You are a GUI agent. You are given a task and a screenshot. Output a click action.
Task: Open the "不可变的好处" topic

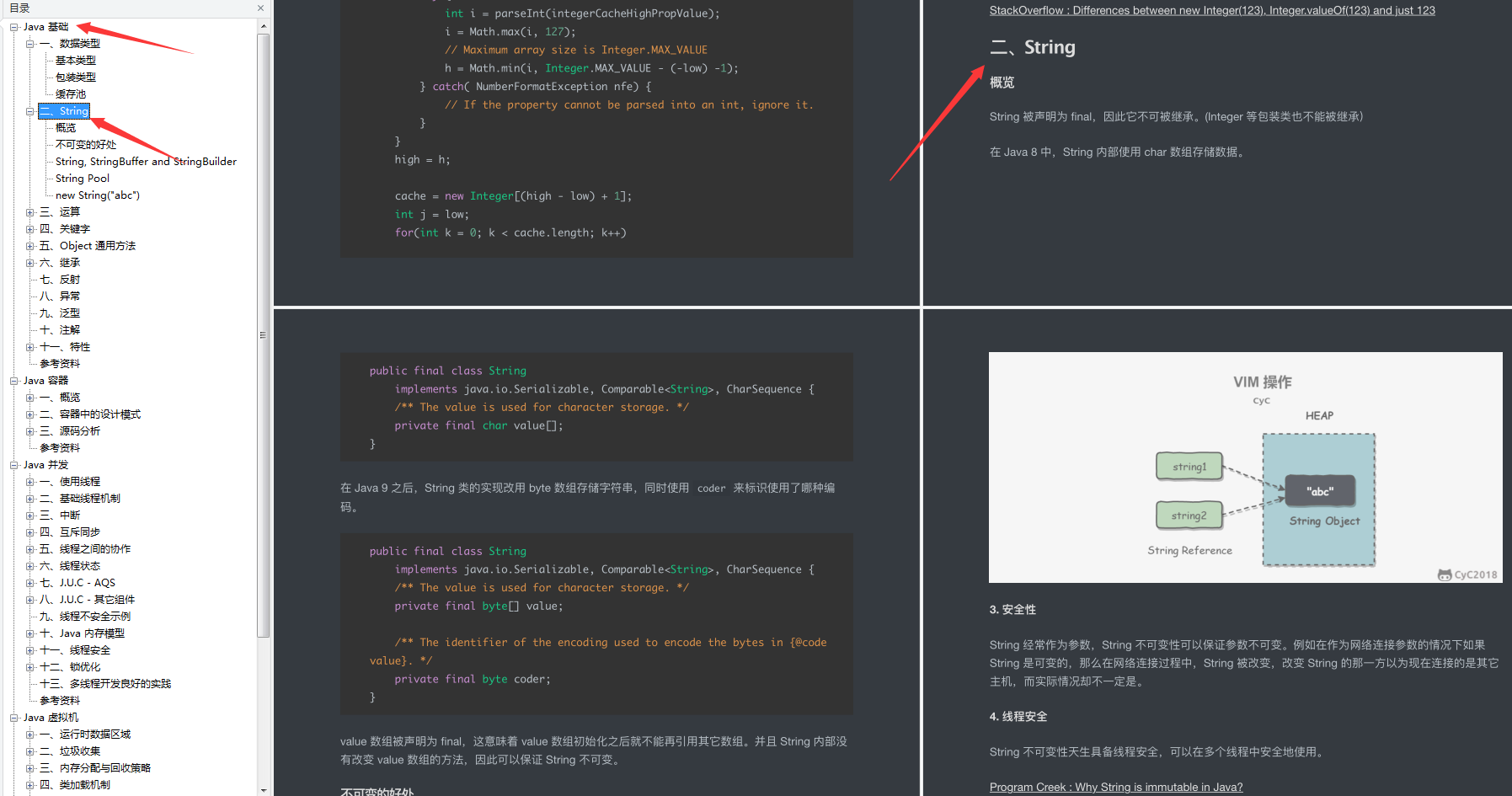click(84, 144)
